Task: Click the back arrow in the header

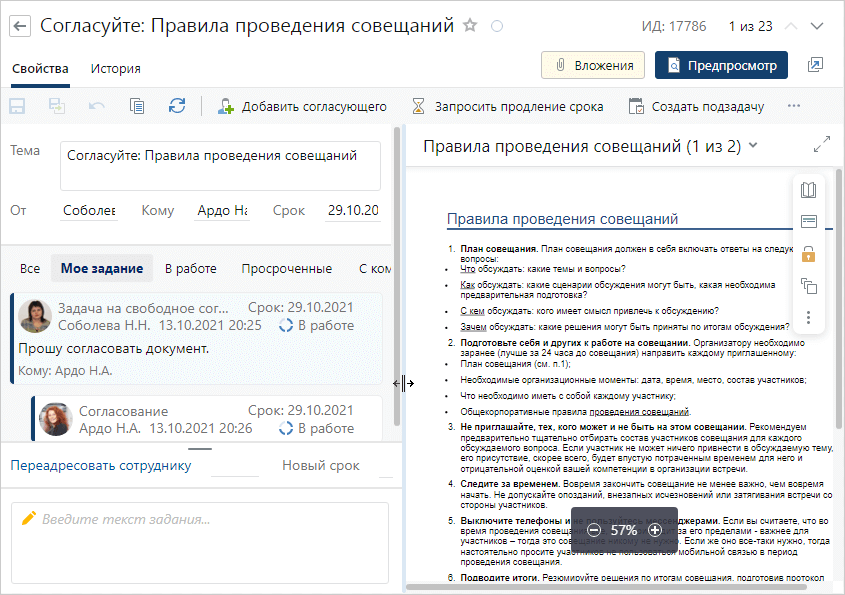Action: pos(20,26)
